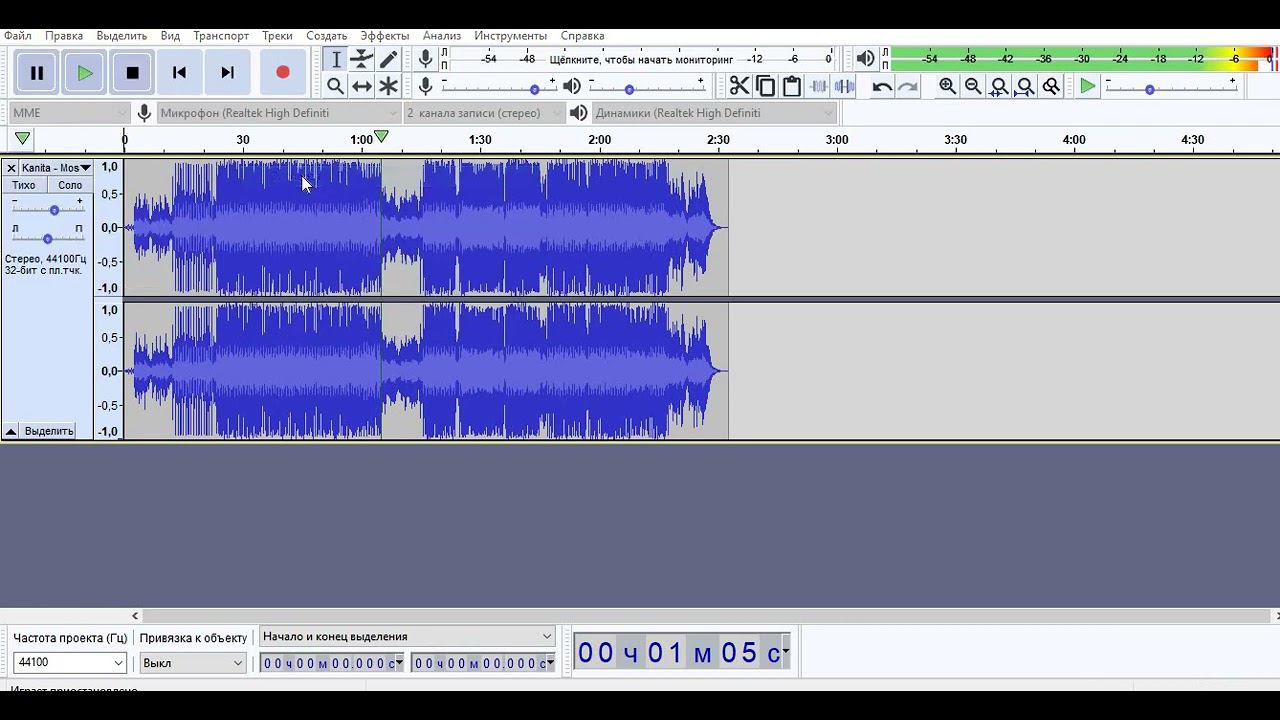Fit selection to width zoom icon

coord(999,86)
